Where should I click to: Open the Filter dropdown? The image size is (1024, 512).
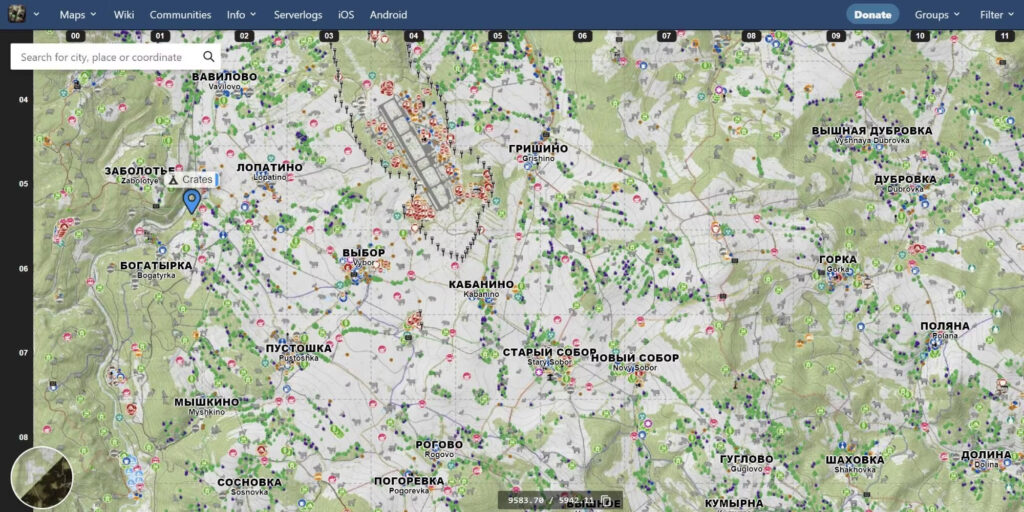pyautogui.click(x=996, y=15)
